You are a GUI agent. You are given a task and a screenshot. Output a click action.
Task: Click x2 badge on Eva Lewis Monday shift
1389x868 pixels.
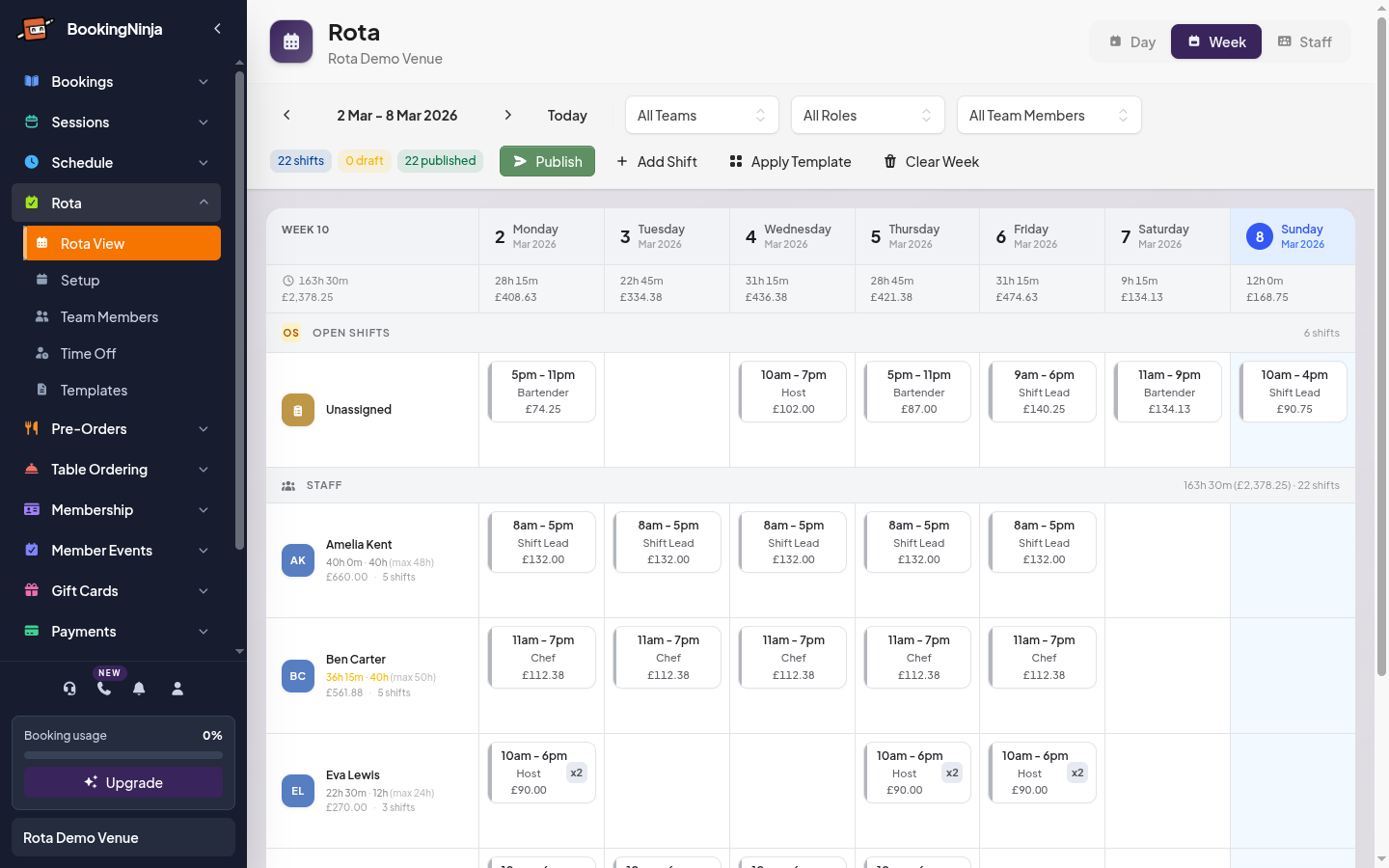576,773
